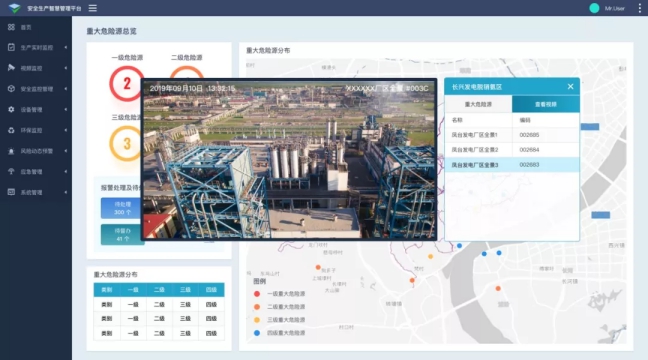Click the red 一级重大危险源 legend dot
Image resolution: width=648 pixels, height=360 pixels.
[257, 294]
